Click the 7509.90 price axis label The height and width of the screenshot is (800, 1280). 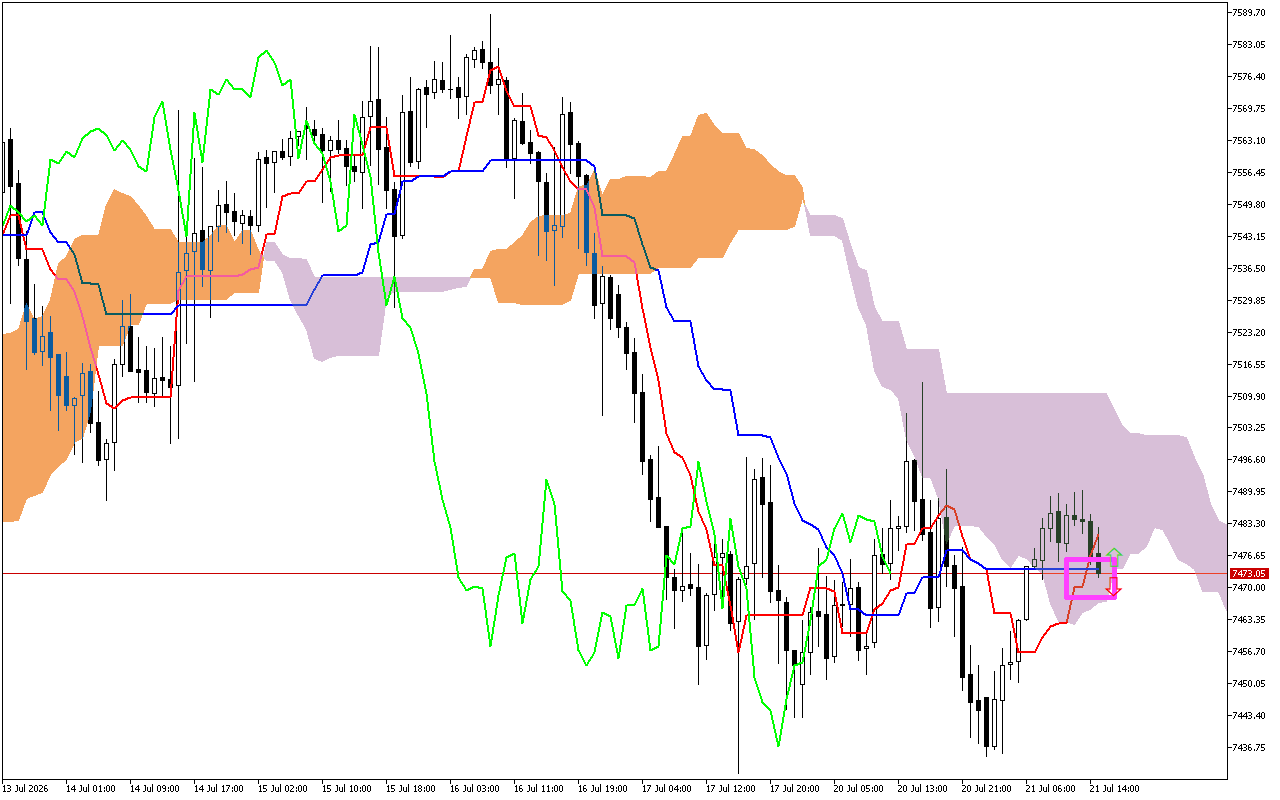[1250, 397]
